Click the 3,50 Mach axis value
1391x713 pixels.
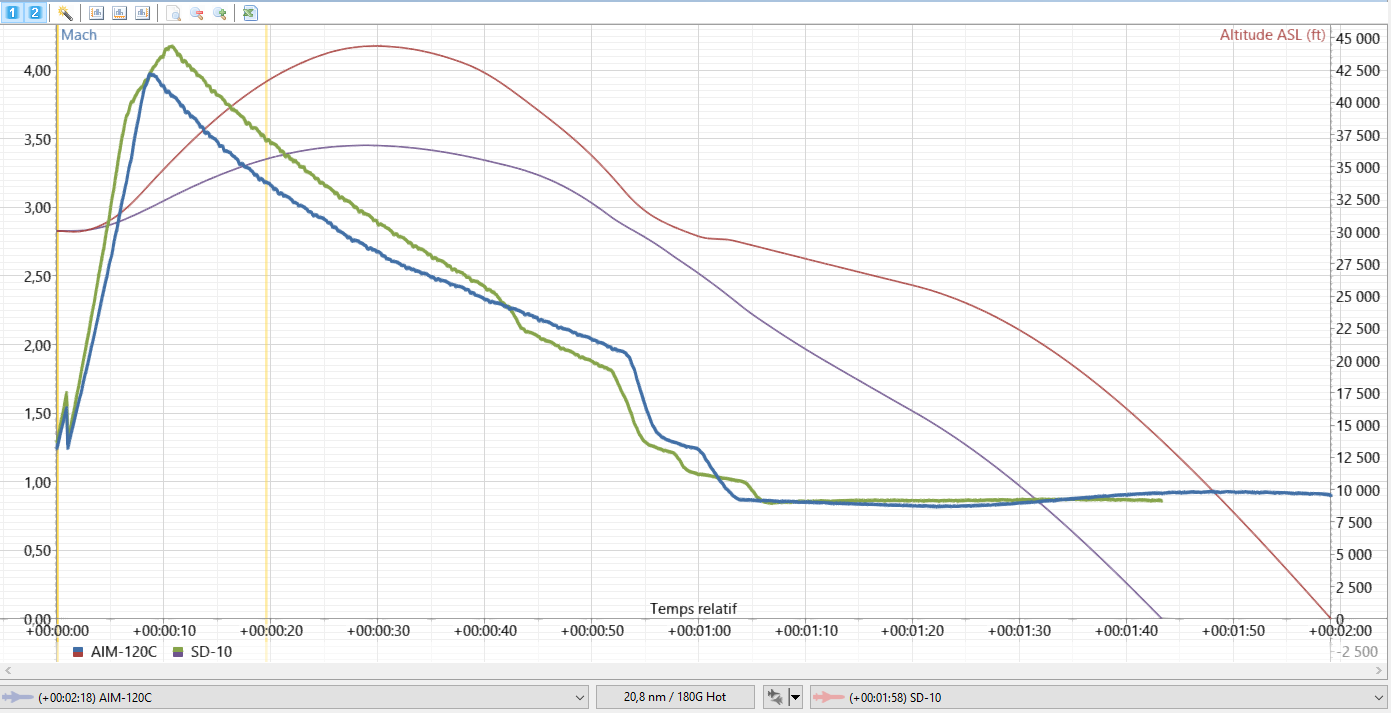point(38,139)
